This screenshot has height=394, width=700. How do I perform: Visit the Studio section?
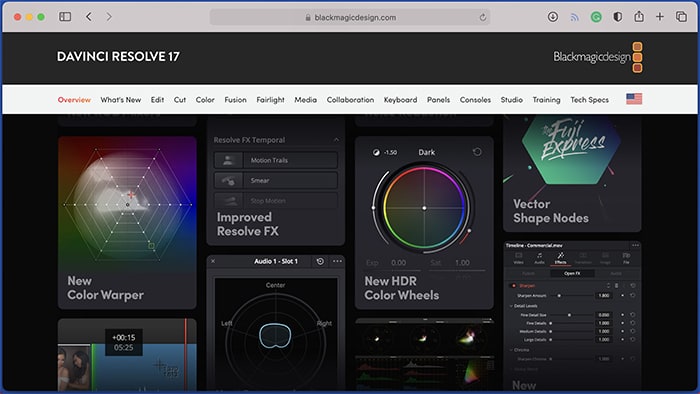512,100
